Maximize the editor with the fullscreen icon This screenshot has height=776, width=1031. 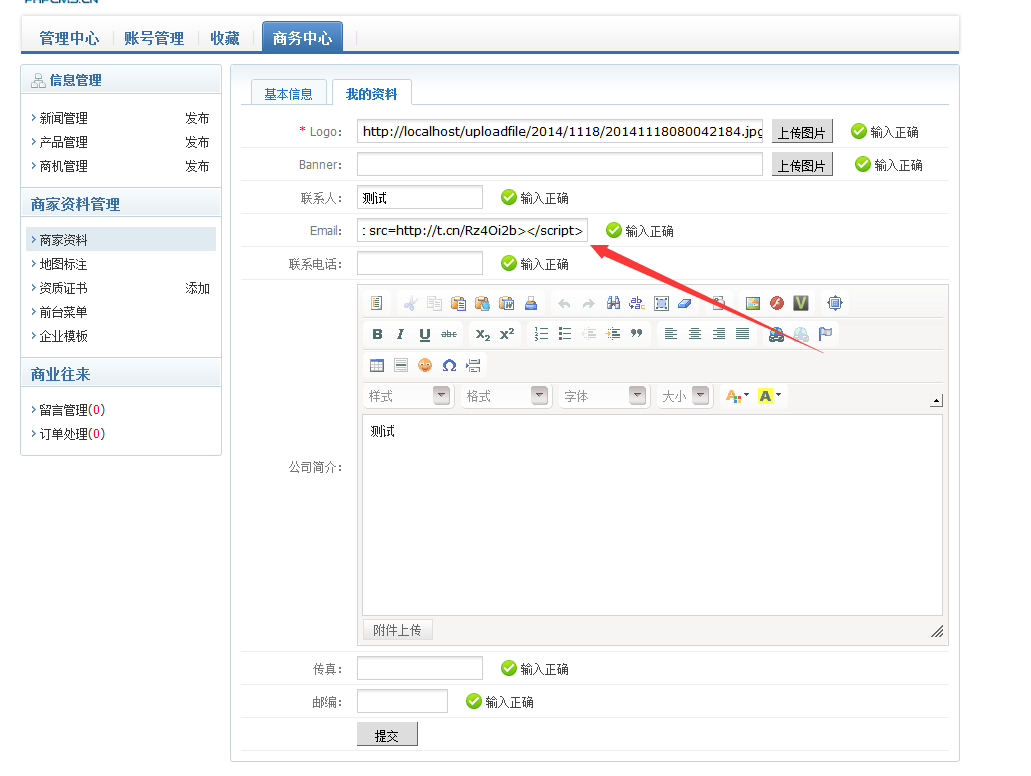click(834, 303)
